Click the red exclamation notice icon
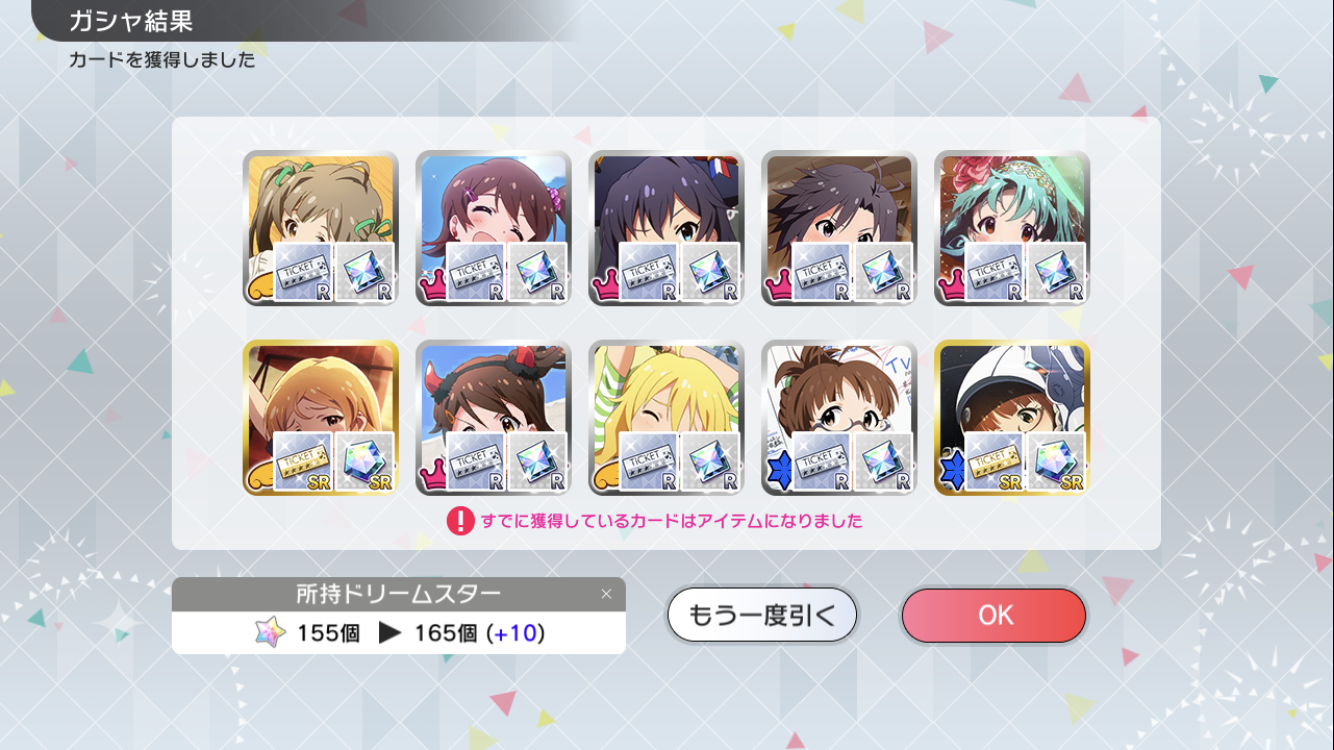The height and width of the screenshot is (750, 1334). [x=460, y=520]
